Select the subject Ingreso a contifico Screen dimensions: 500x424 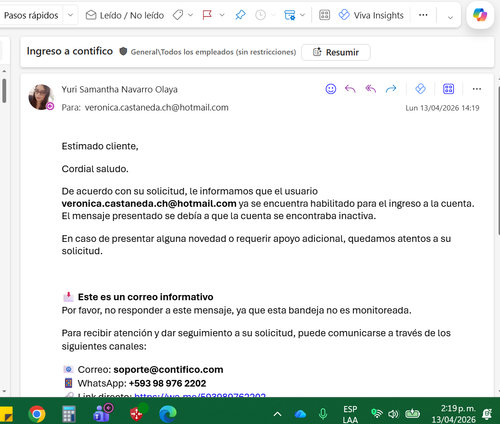(x=70, y=51)
